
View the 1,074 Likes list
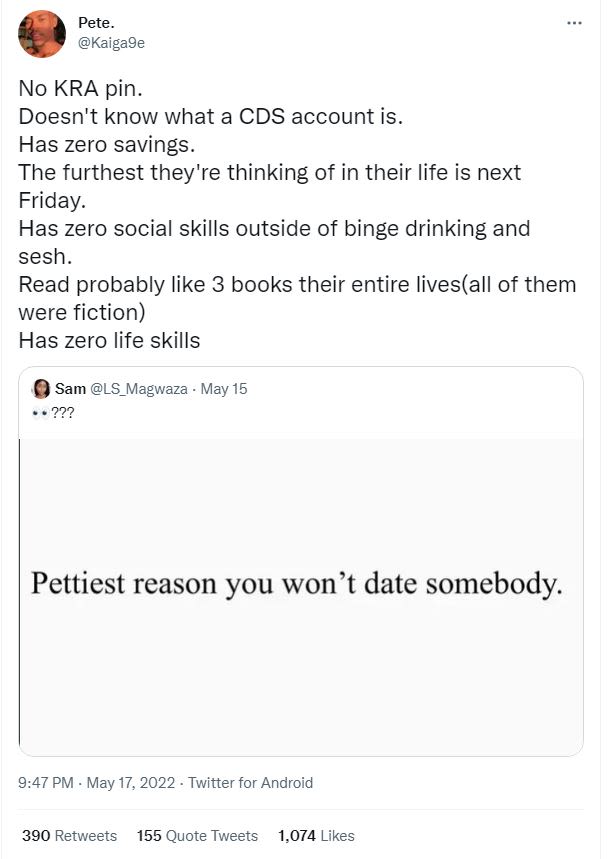(x=316, y=835)
